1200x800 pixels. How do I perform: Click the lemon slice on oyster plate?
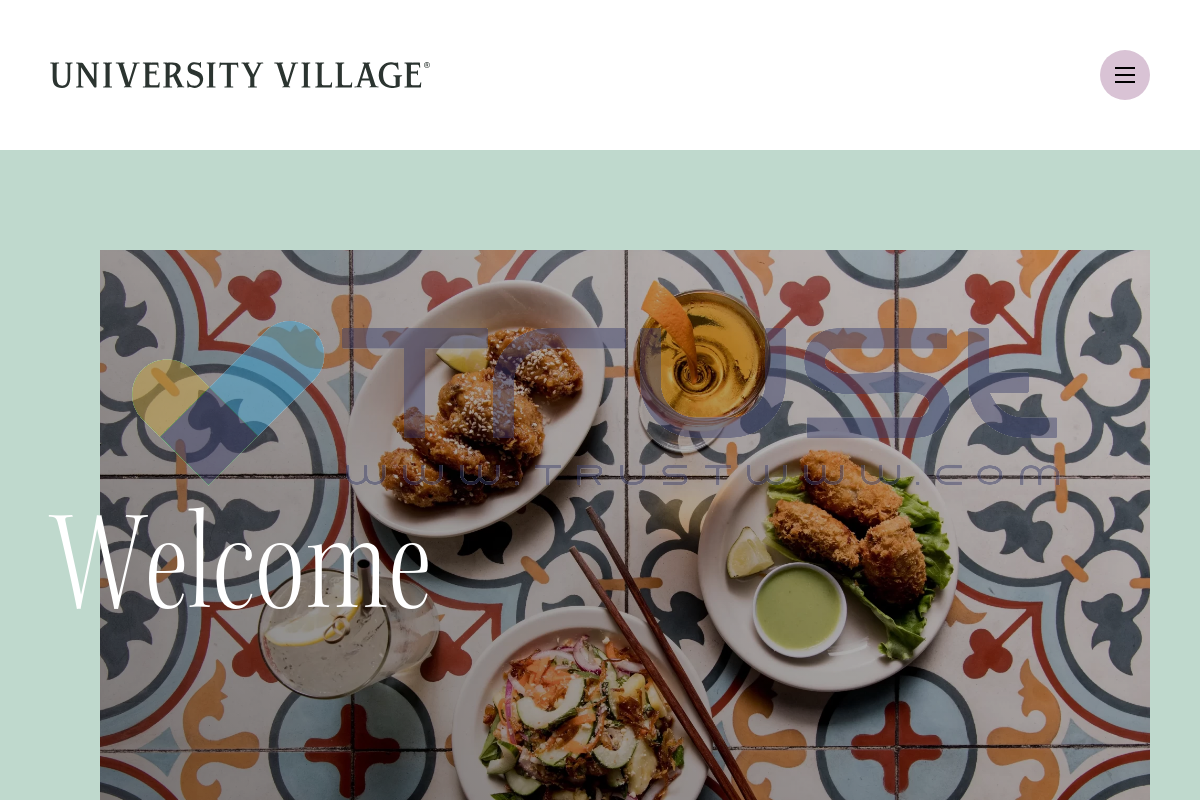[x=750, y=552]
